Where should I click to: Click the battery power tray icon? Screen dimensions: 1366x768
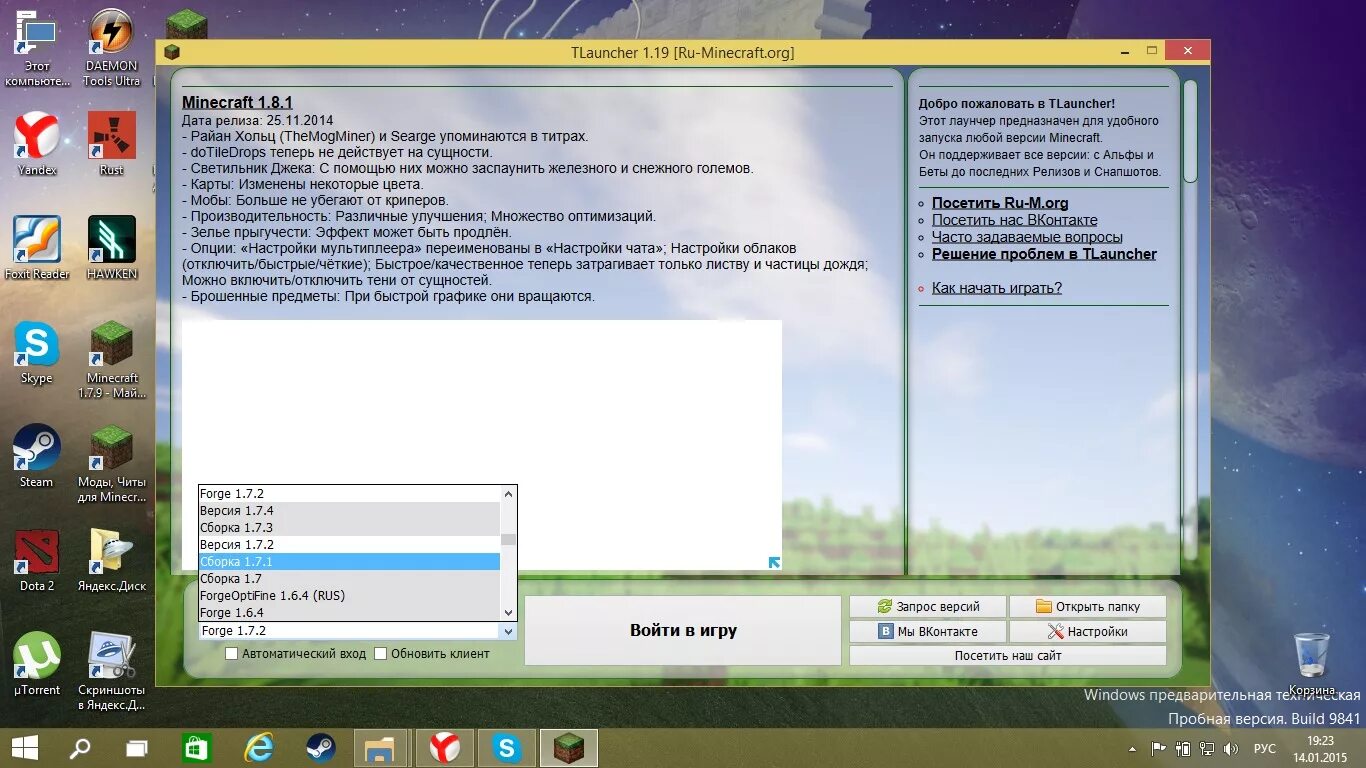click(x=1183, y=748)
